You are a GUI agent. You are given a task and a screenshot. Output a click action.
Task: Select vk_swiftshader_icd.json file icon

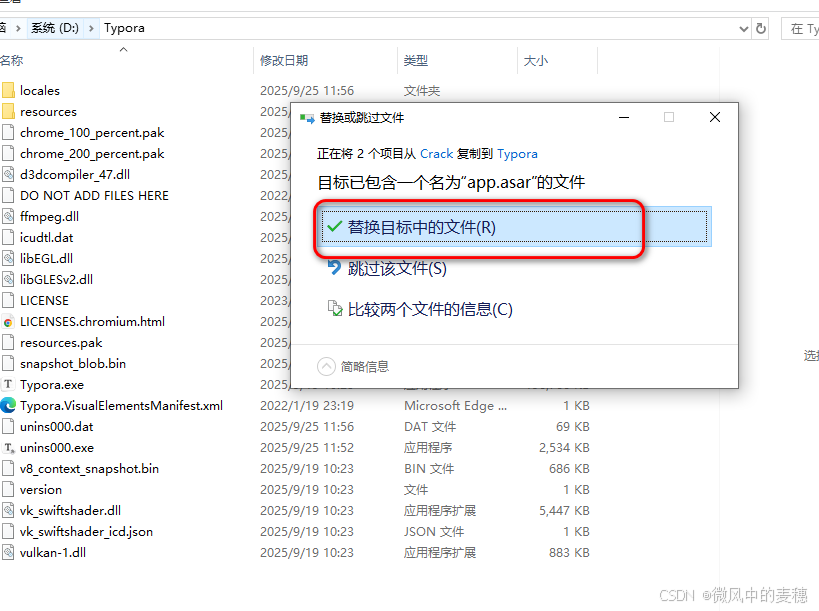point(8,531)
